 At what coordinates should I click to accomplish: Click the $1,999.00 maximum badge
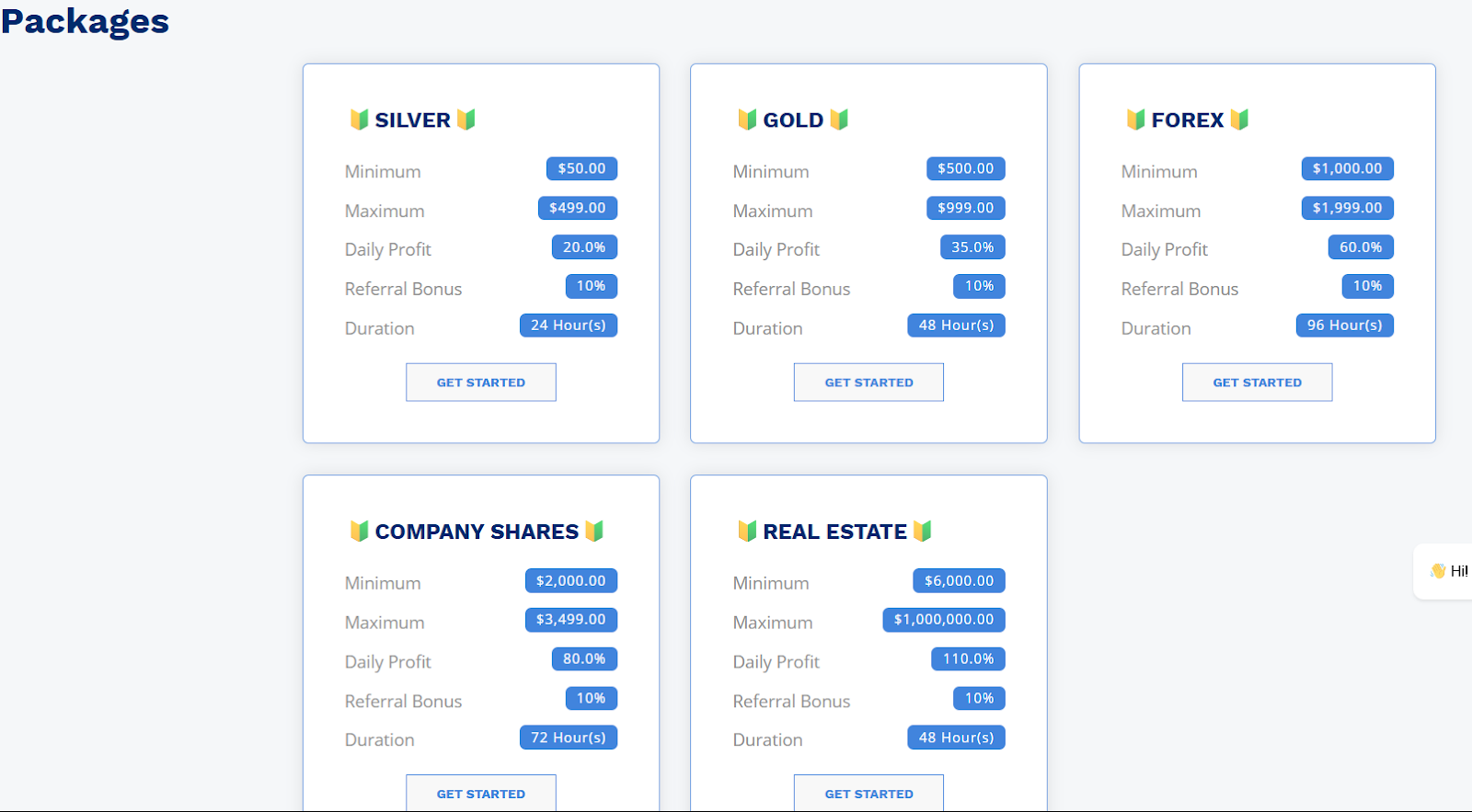point(1348,208)
